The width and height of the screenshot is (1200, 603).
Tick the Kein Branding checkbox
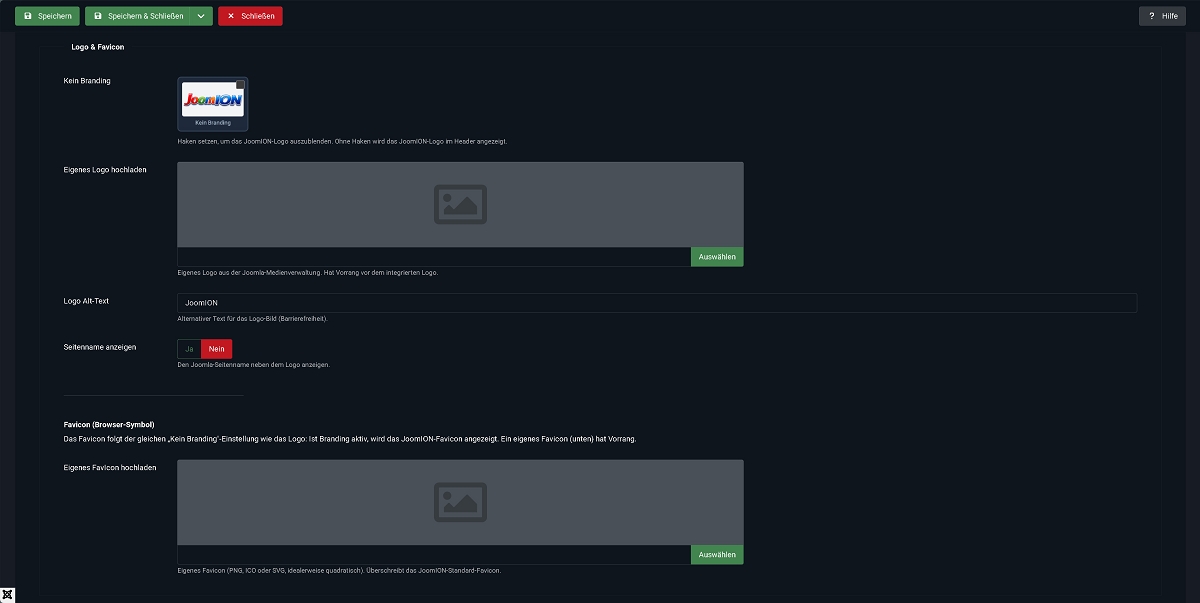point(240,85)
